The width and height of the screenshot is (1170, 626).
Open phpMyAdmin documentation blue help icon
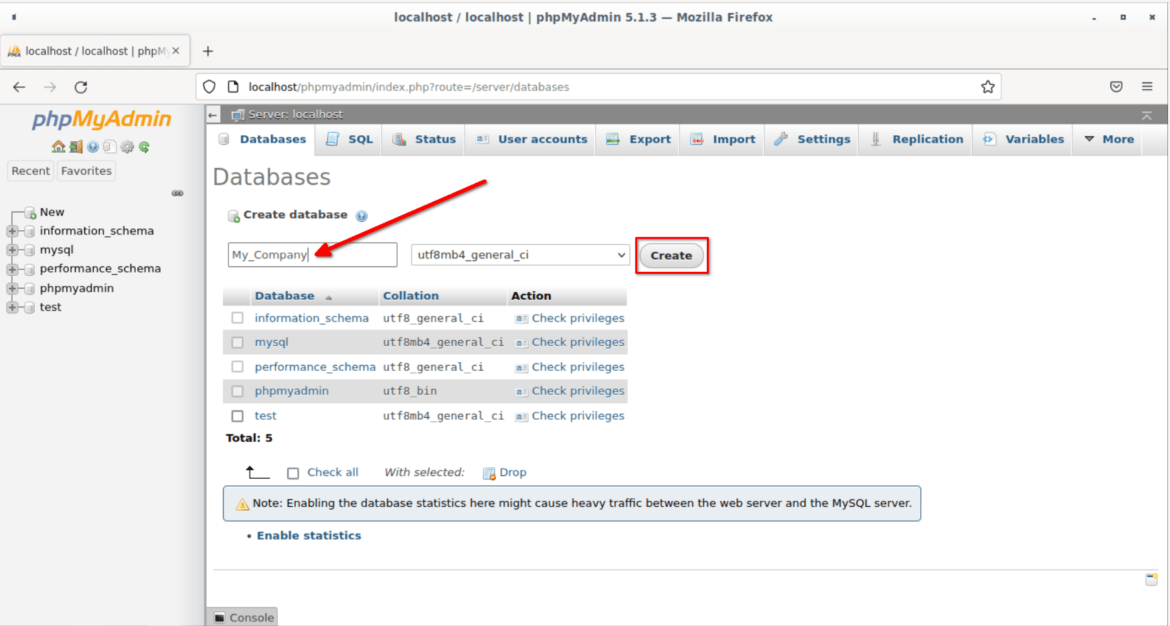pyautogui.click(x=93, y=147)
